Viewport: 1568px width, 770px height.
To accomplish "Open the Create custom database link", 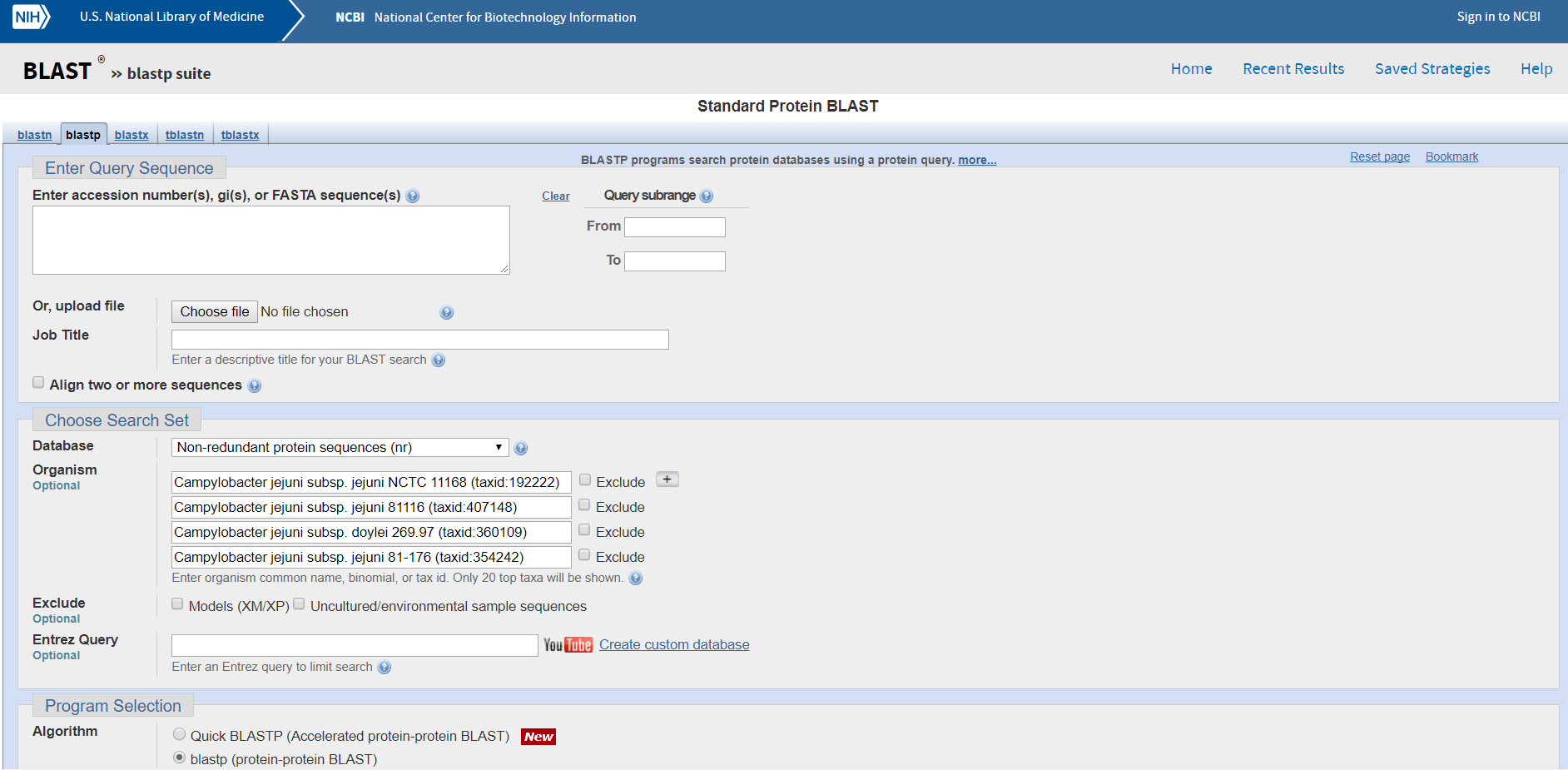I will click(x=674, y=645).
